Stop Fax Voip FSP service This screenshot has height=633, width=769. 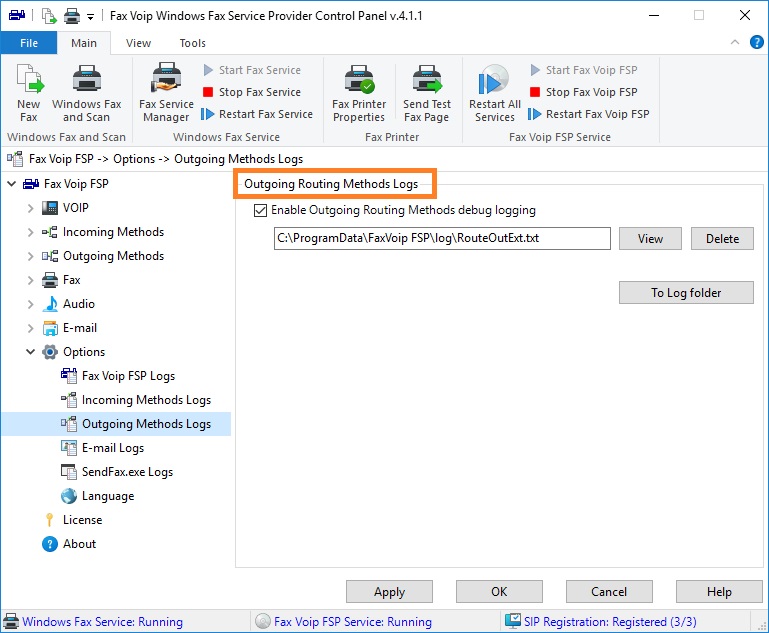point(584,92)
